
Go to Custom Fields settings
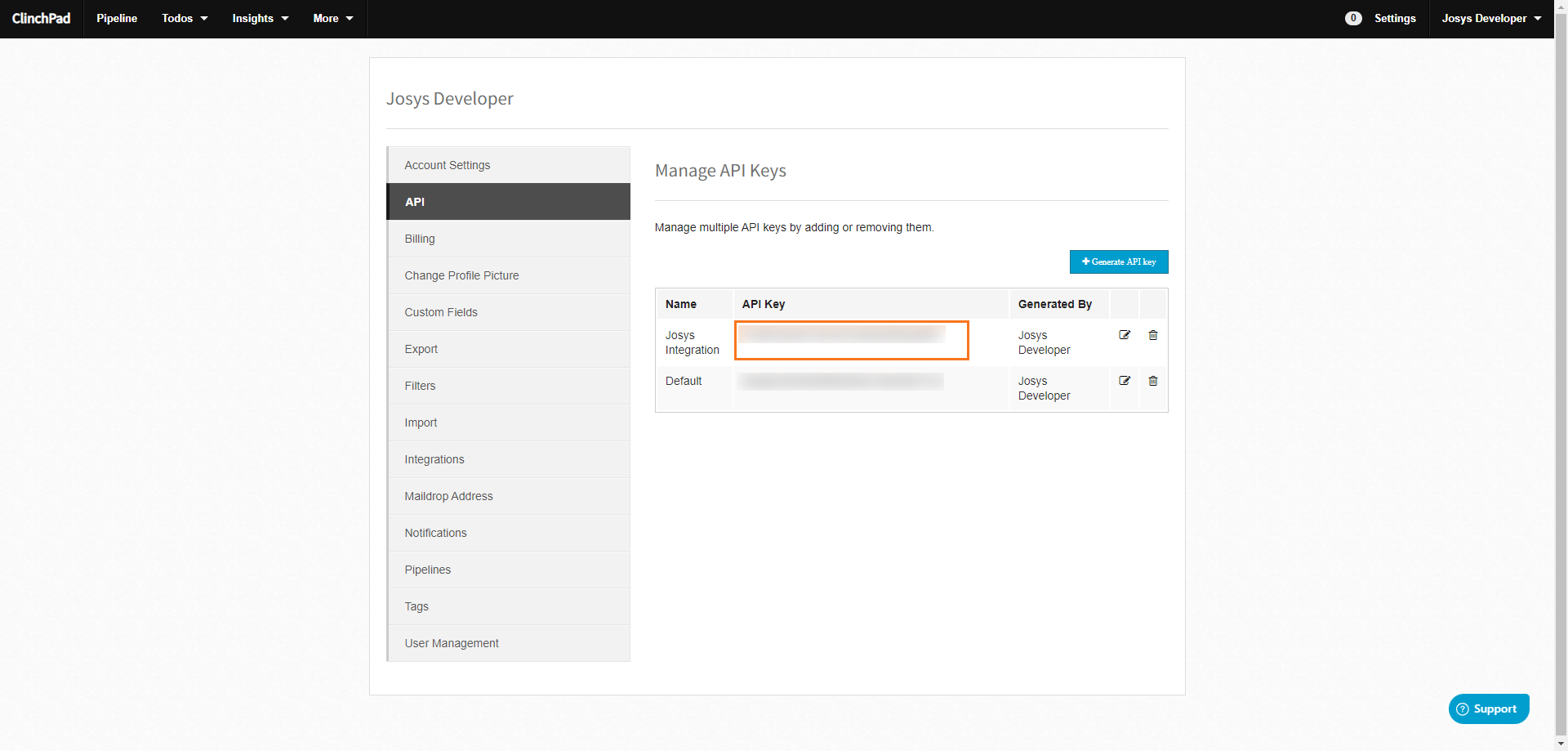(509, 312)
